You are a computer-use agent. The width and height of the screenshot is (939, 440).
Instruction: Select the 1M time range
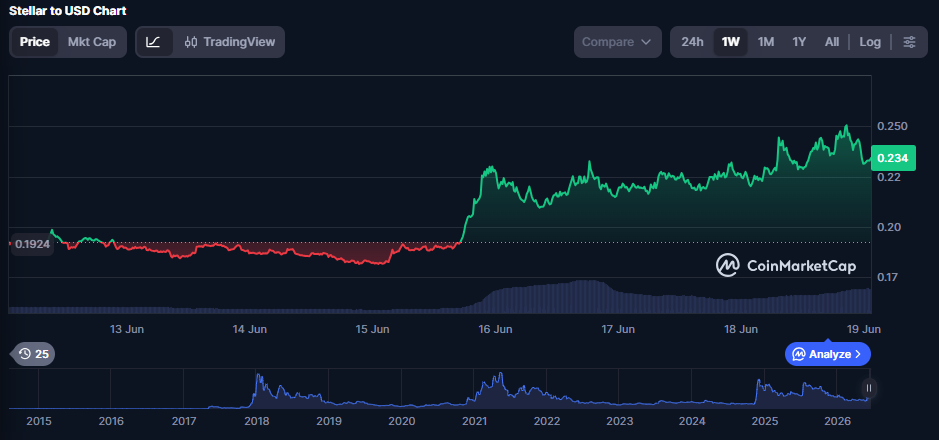click(x=766, y=42)
